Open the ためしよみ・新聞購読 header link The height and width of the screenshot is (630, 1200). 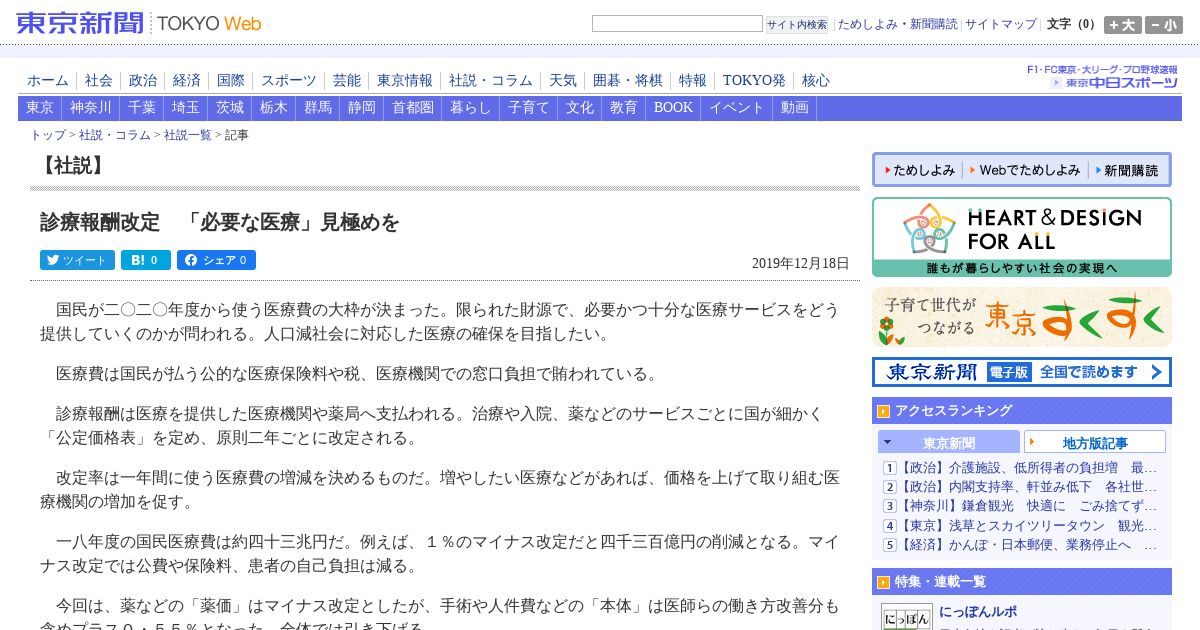[x=897, y=24]
